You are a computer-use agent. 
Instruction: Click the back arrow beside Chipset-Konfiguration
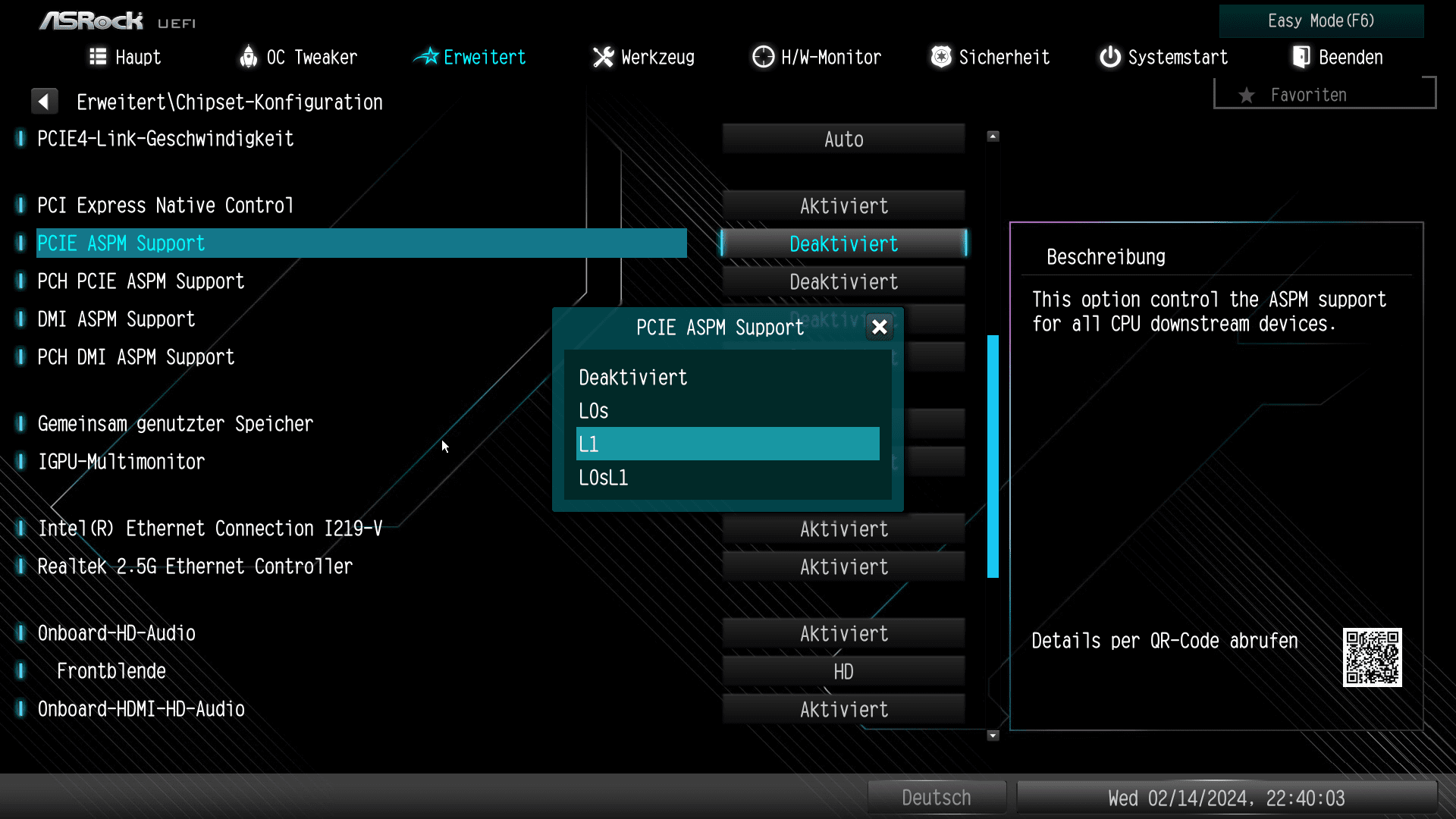coord(44,102)
